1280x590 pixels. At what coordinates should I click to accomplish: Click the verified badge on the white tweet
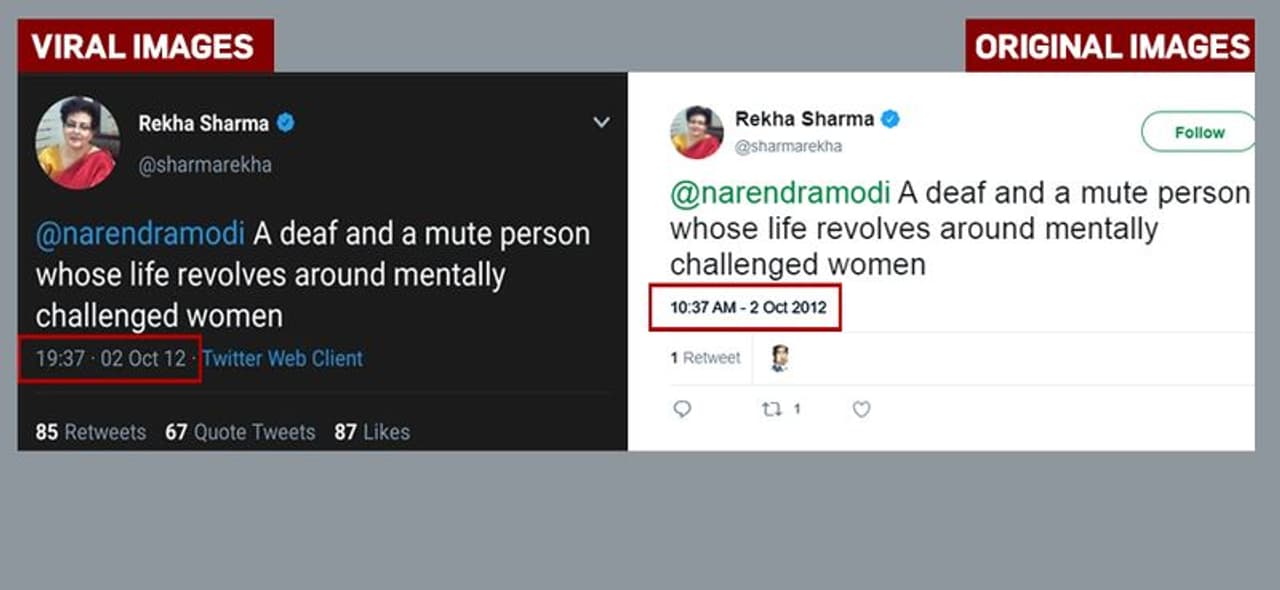[x=890, y=119]
